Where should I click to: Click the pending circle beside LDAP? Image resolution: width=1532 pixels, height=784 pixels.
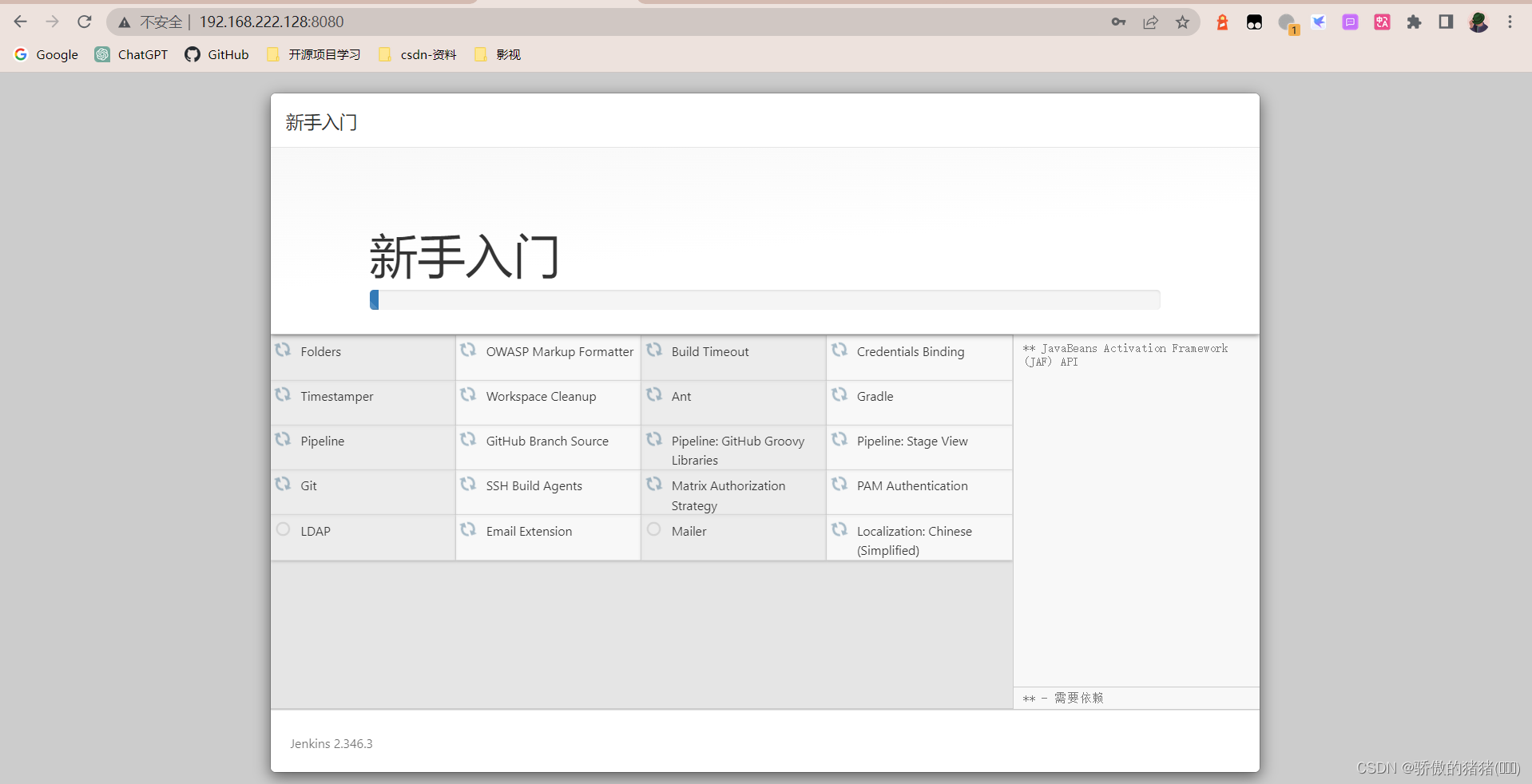283,529
